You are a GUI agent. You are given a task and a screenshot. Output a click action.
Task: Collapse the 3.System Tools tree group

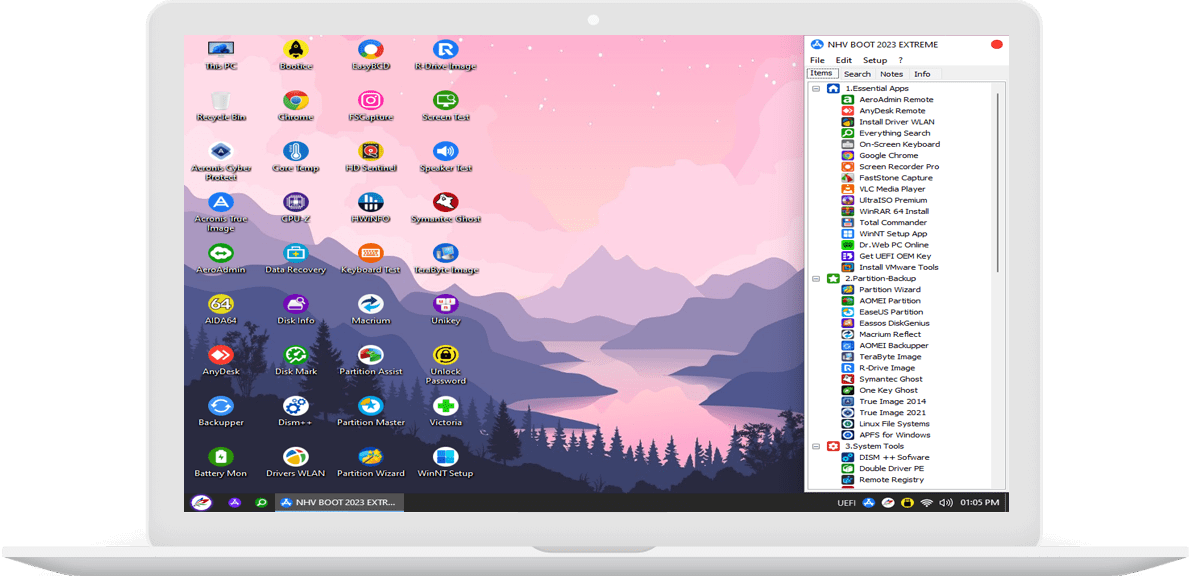pyautogui.click(x=816, y=446)
